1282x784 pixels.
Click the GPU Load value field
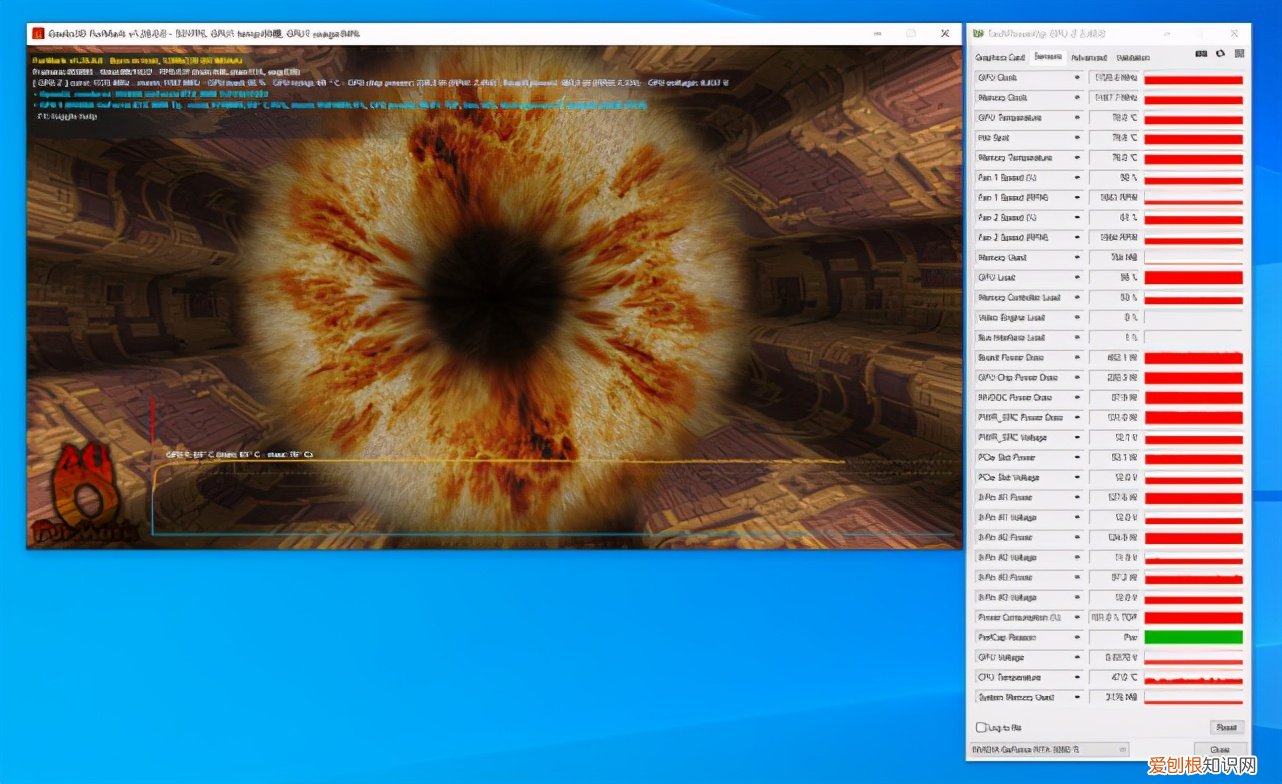click(1114, 278)
